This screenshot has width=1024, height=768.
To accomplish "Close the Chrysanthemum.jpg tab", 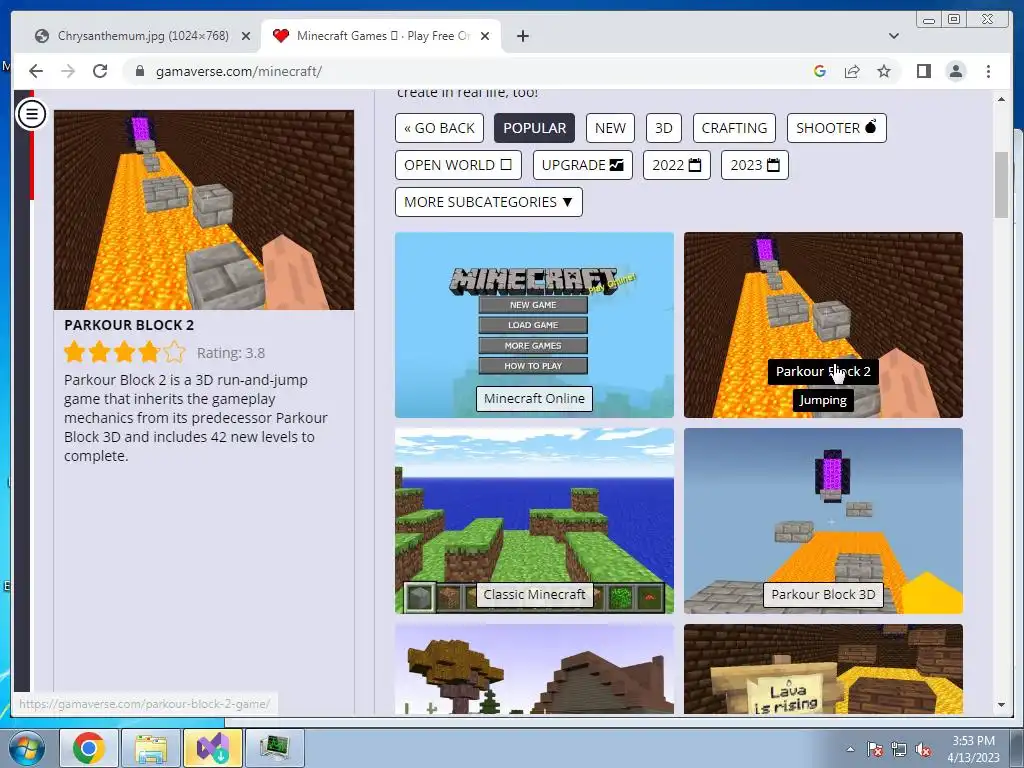I will [x=246, y=36].
